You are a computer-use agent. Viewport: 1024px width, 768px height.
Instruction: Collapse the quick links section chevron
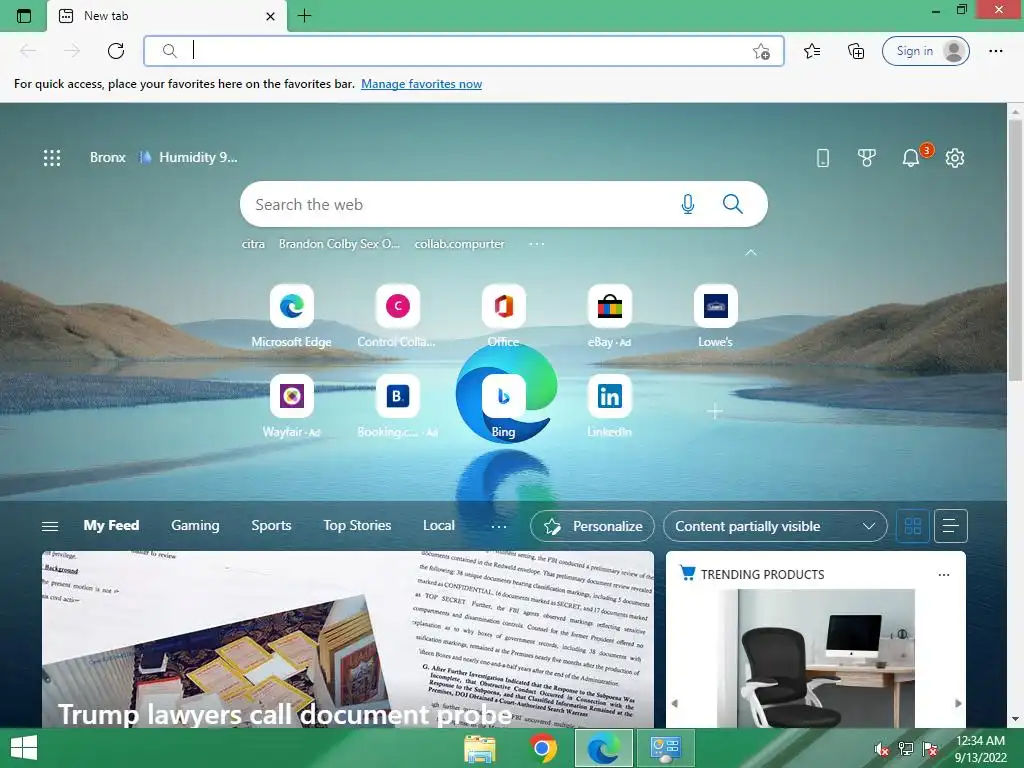[751, 253]
